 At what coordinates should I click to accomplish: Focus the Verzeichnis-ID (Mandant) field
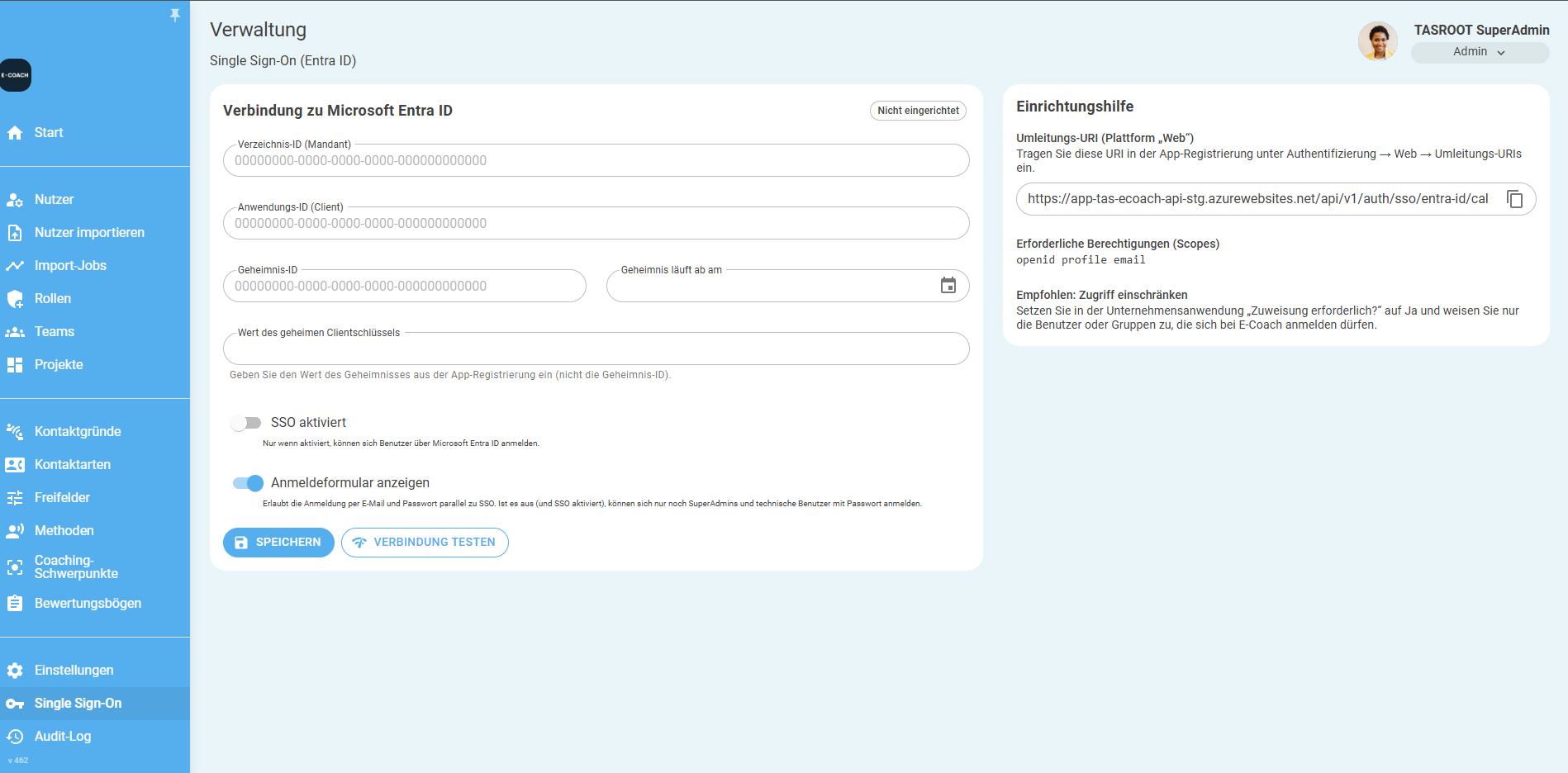coord(596,160)
